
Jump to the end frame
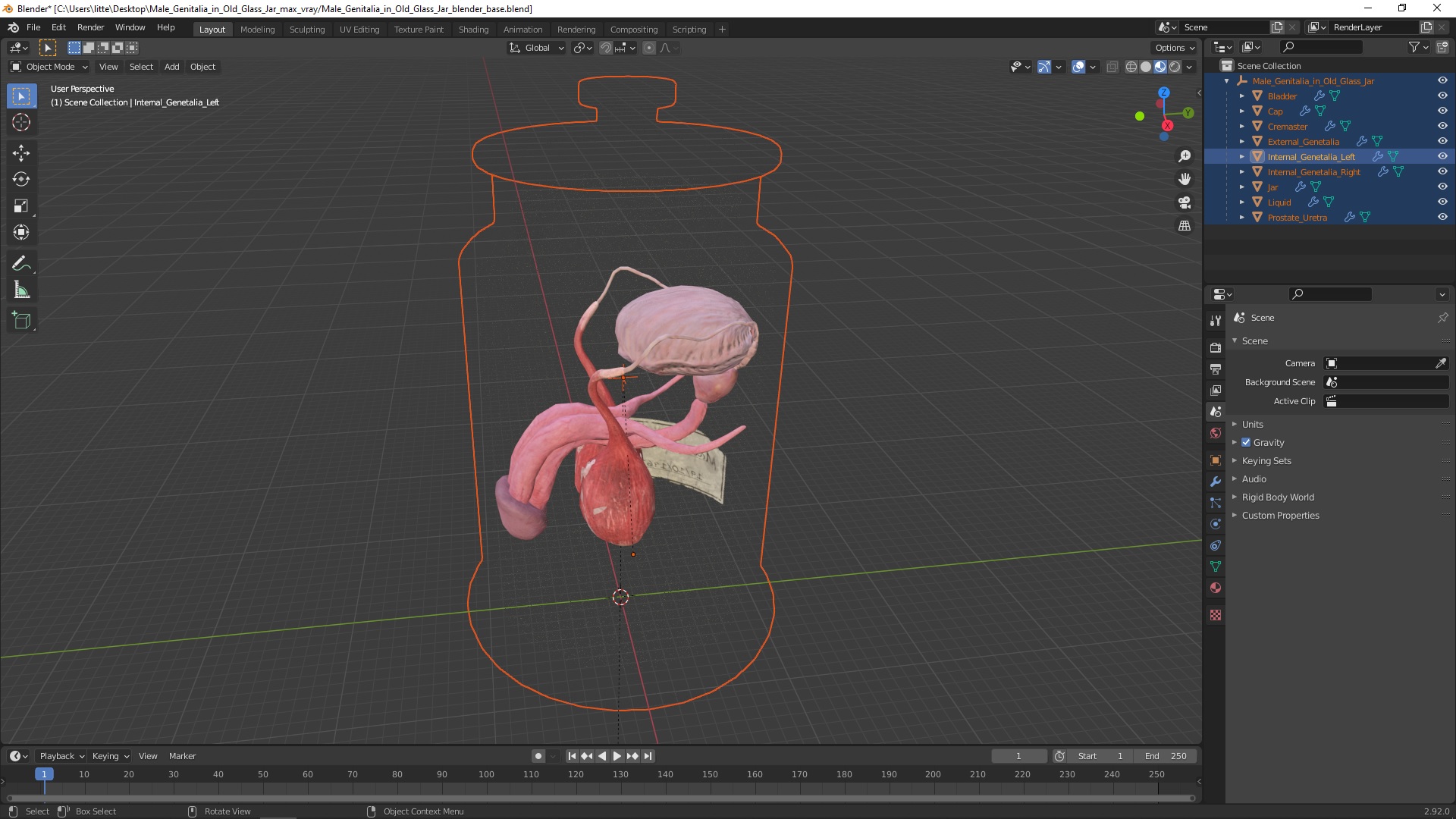tap(648, 756)
